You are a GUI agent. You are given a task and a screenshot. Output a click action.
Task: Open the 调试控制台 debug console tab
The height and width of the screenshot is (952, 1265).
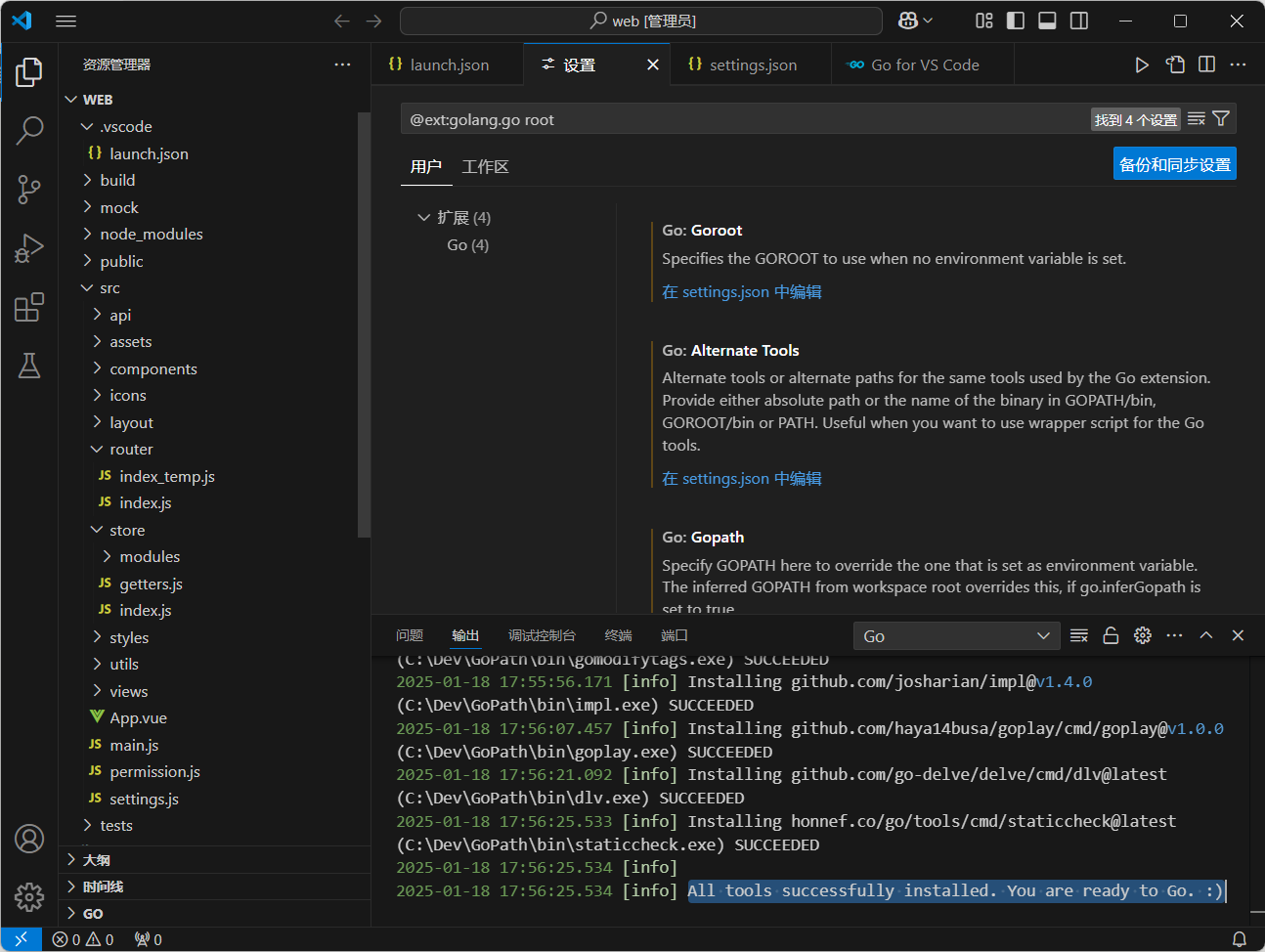[542, 635]
